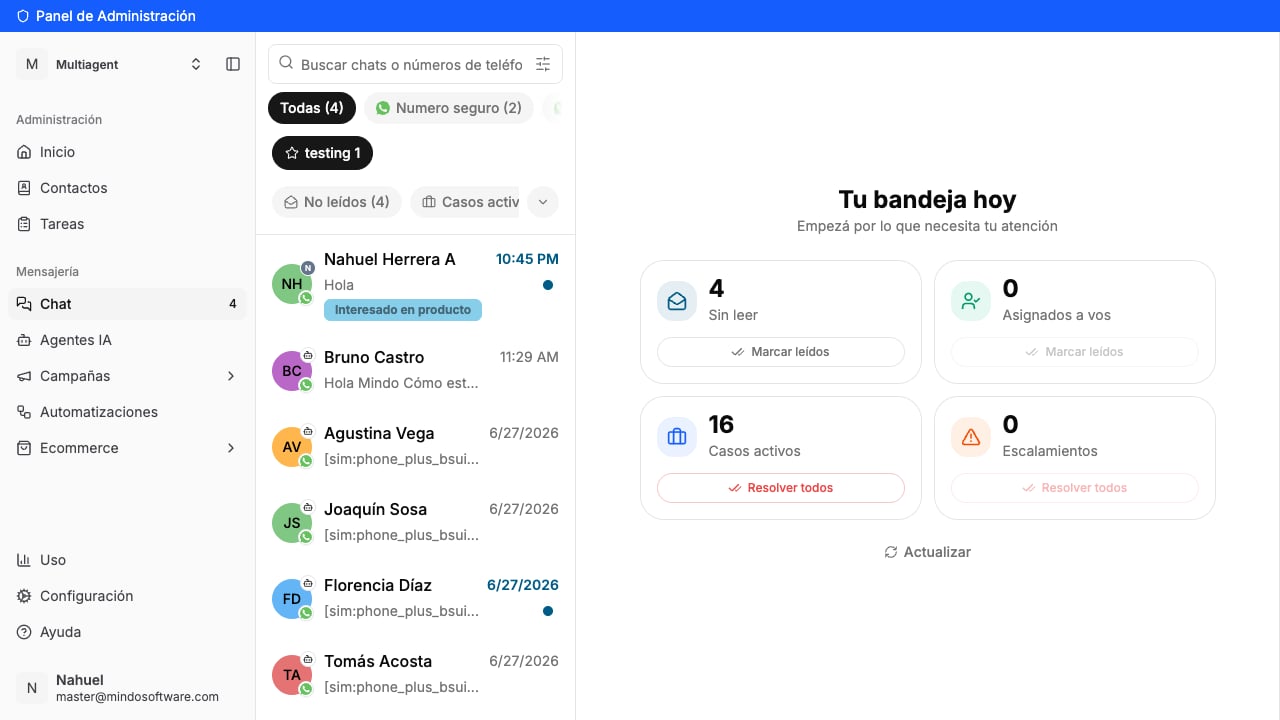Open search filter options sliders icon
Screen dimensions: 1280x720
[543, 64]
